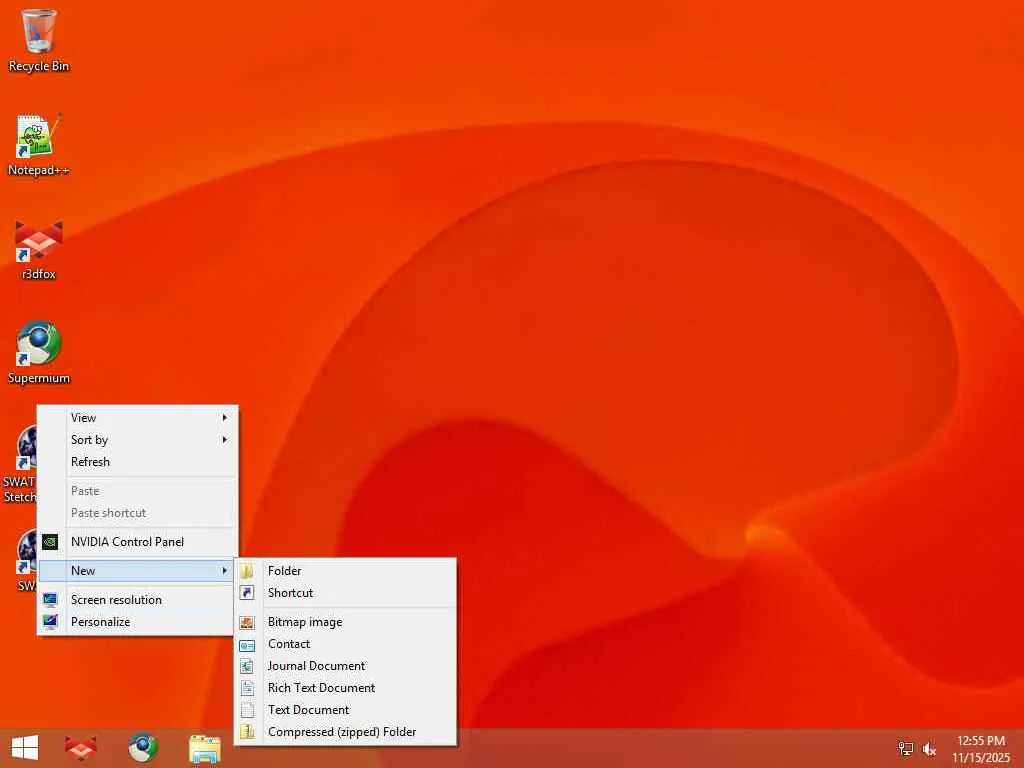Create a new Journal Document
The height and width of the screenshot is (768, 1024).
[345, 666]
